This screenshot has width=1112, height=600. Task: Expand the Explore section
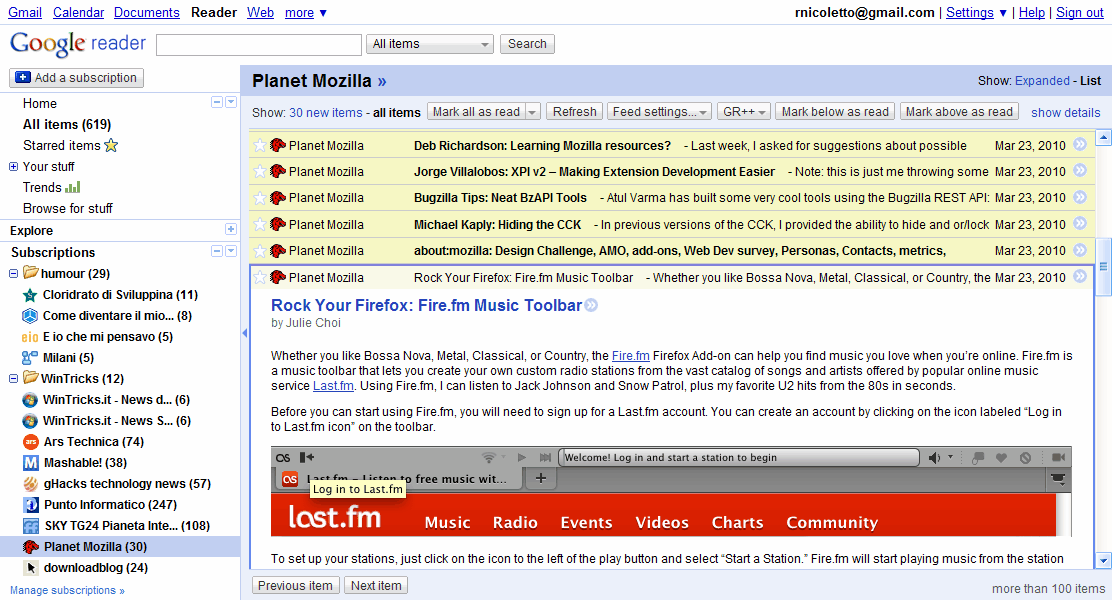(x=230, y=229)
